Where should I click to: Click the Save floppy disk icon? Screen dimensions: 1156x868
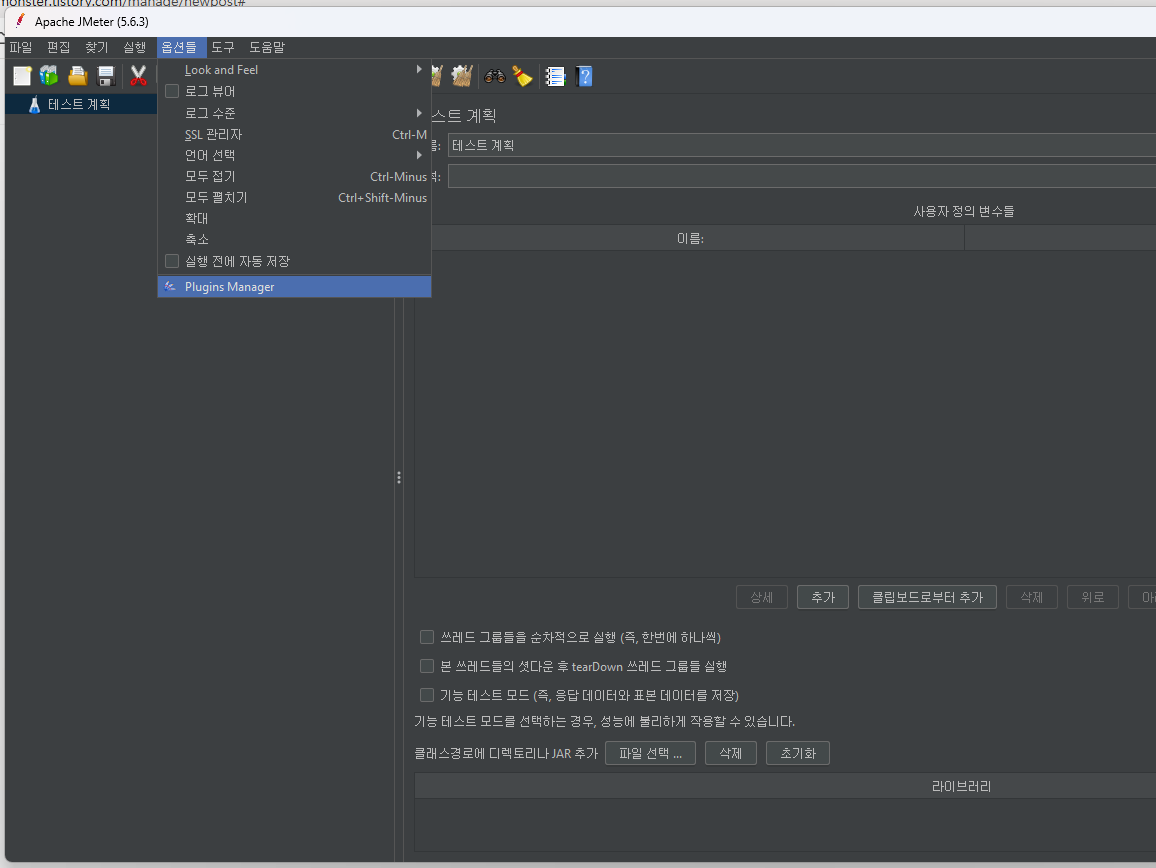106,76
